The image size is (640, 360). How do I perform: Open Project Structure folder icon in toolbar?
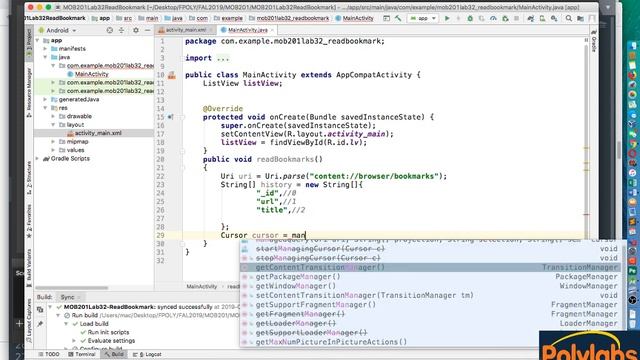tap(580, 18)
